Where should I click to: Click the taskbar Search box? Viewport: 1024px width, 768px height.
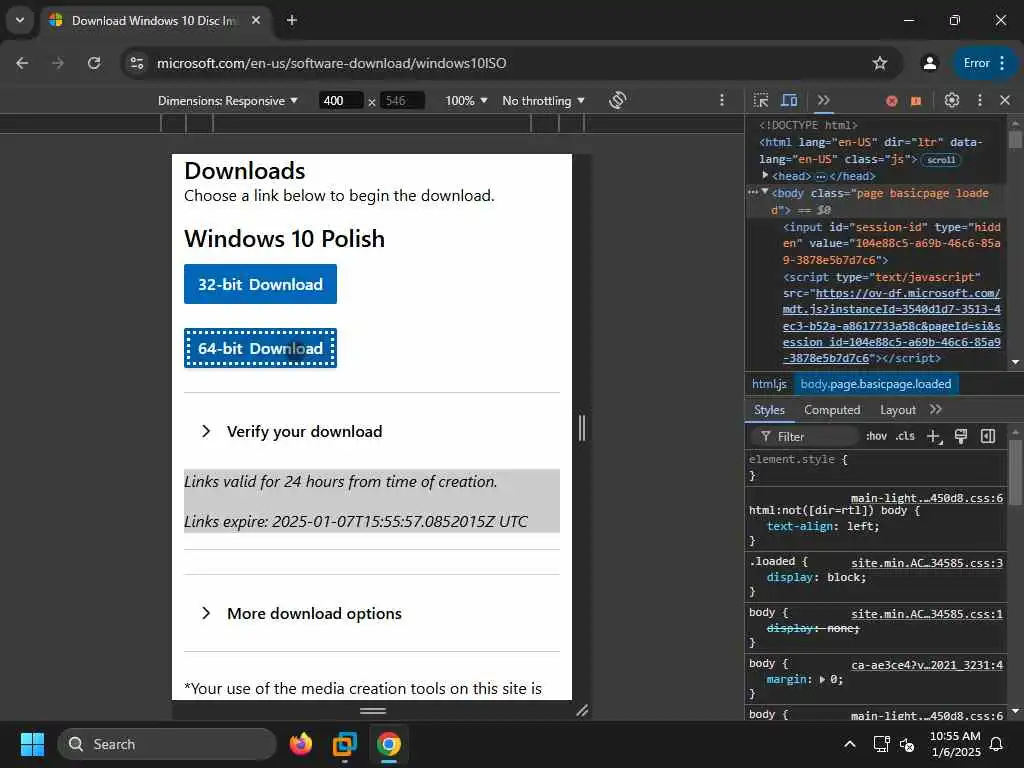click(x=167, y=744)
